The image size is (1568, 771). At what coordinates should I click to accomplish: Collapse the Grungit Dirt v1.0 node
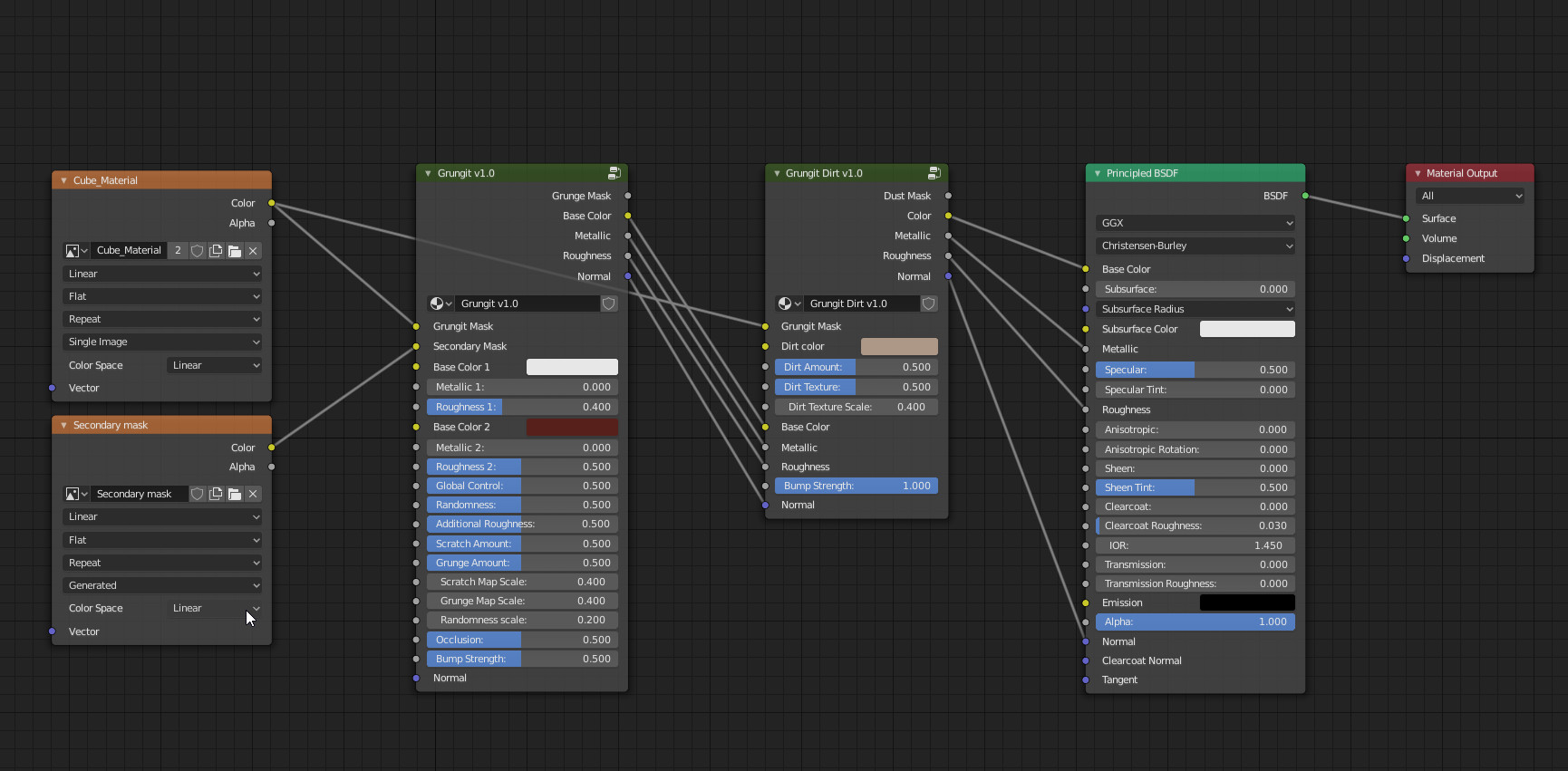(x=777, y=173)
